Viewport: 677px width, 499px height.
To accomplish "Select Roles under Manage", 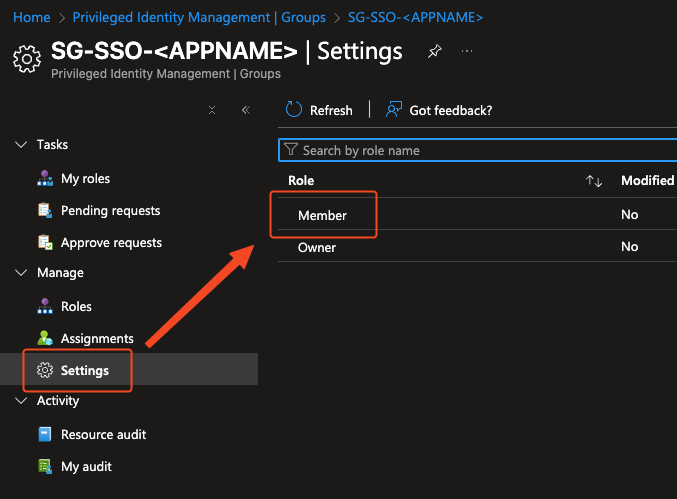I will [x=76, y=307].
